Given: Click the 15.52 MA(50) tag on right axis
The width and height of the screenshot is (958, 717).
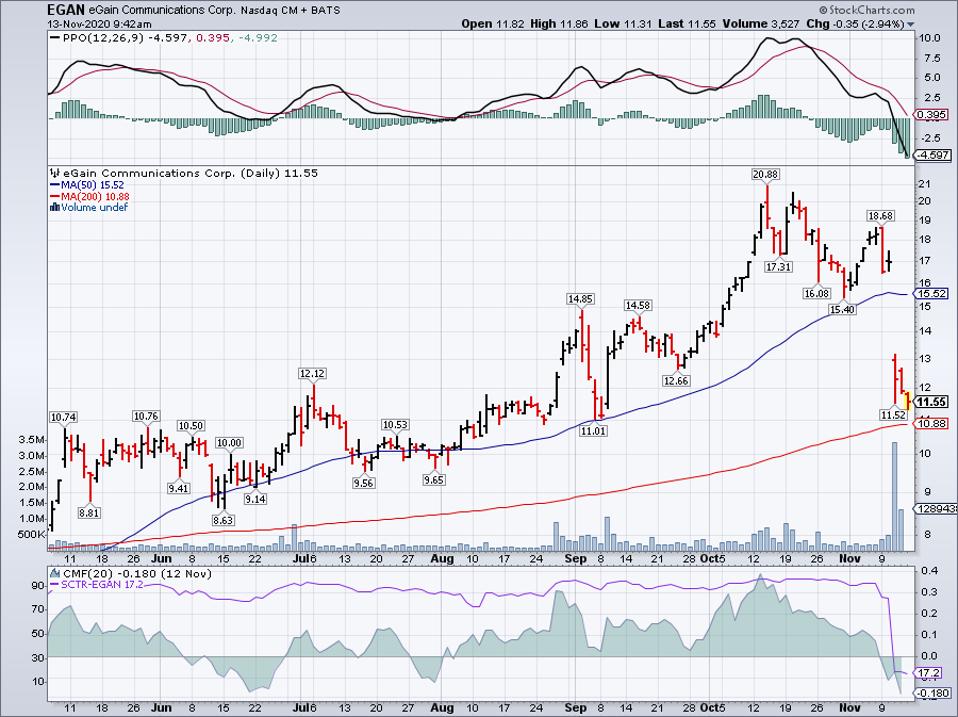Looking at the screenshot, I should 932,294.
